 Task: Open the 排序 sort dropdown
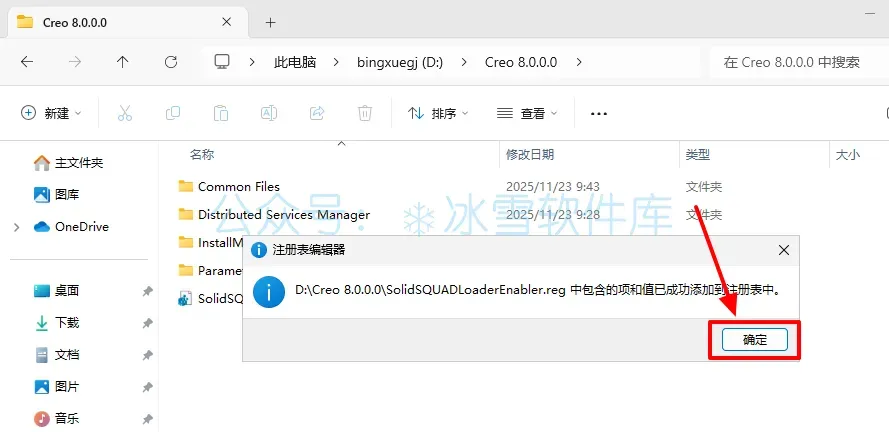pos(438,113)
